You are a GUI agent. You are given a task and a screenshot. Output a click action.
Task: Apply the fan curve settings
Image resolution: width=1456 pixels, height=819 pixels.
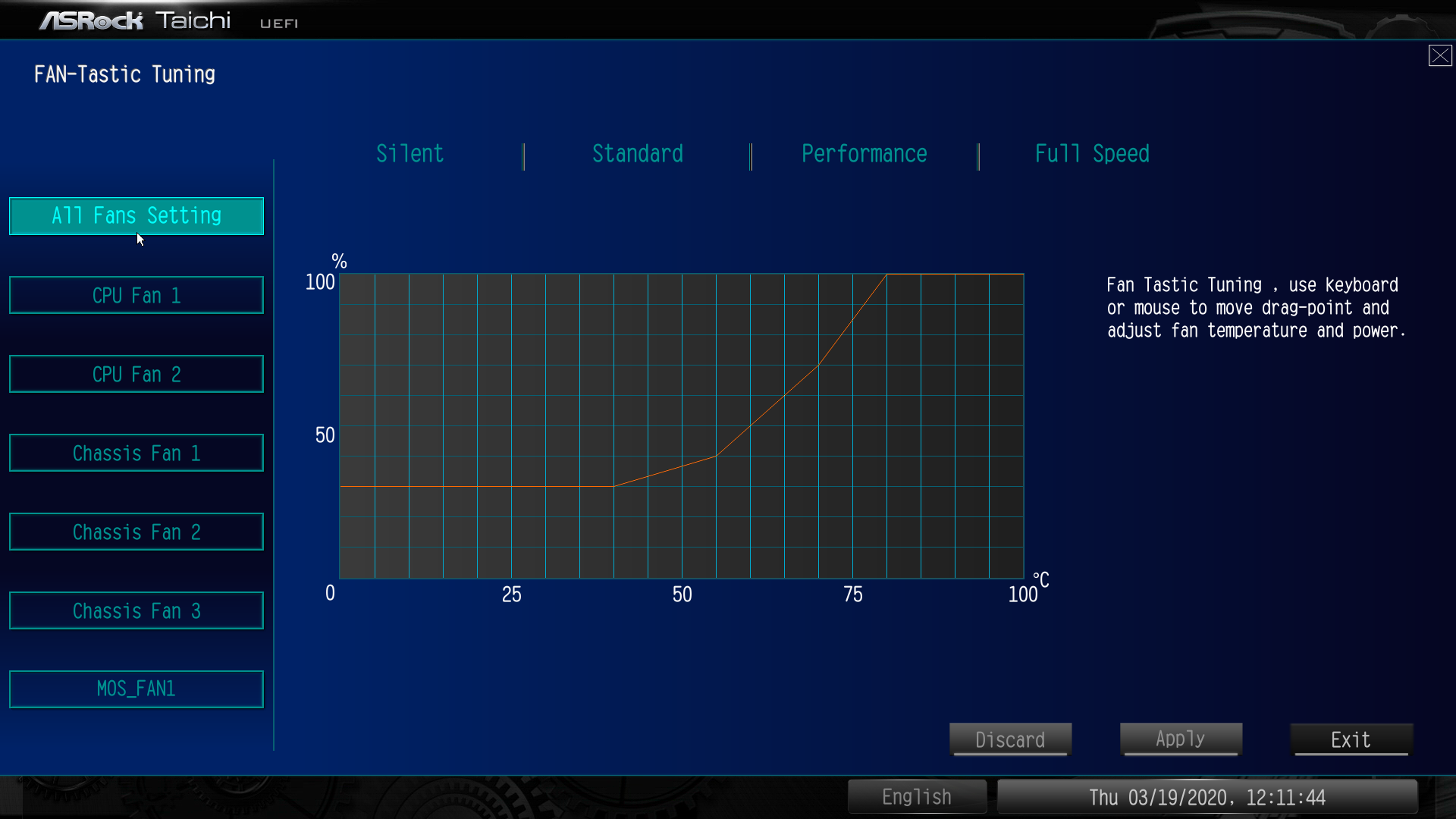(1181, 739)
